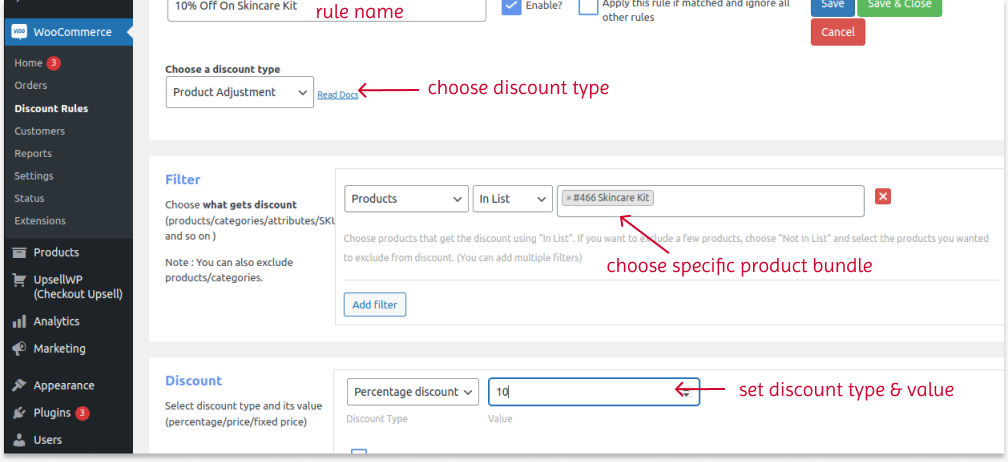This screenshot has width=1008, height=462.
Task: Click the blue Save button
Action: click(x=832, y=6)
